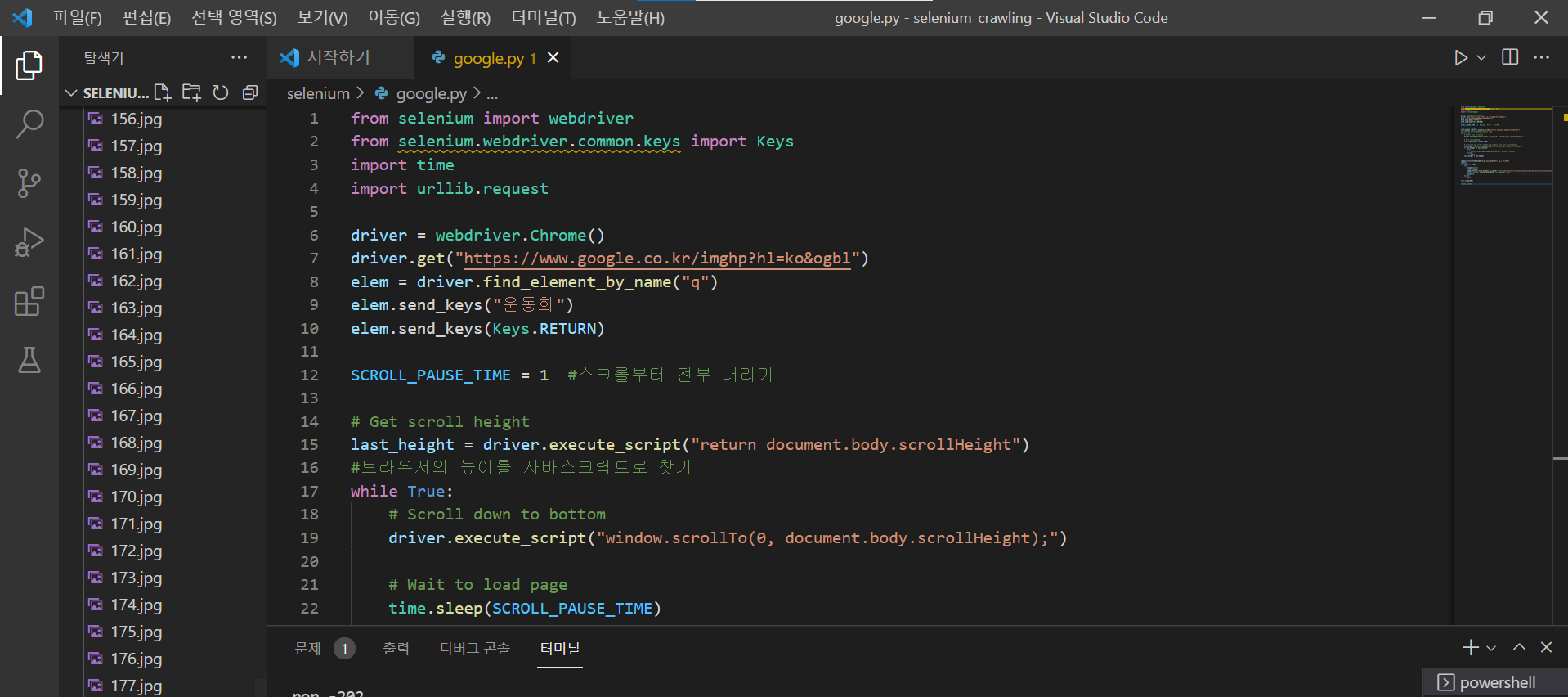Refresh the explorer file list

tap(221, 92)
